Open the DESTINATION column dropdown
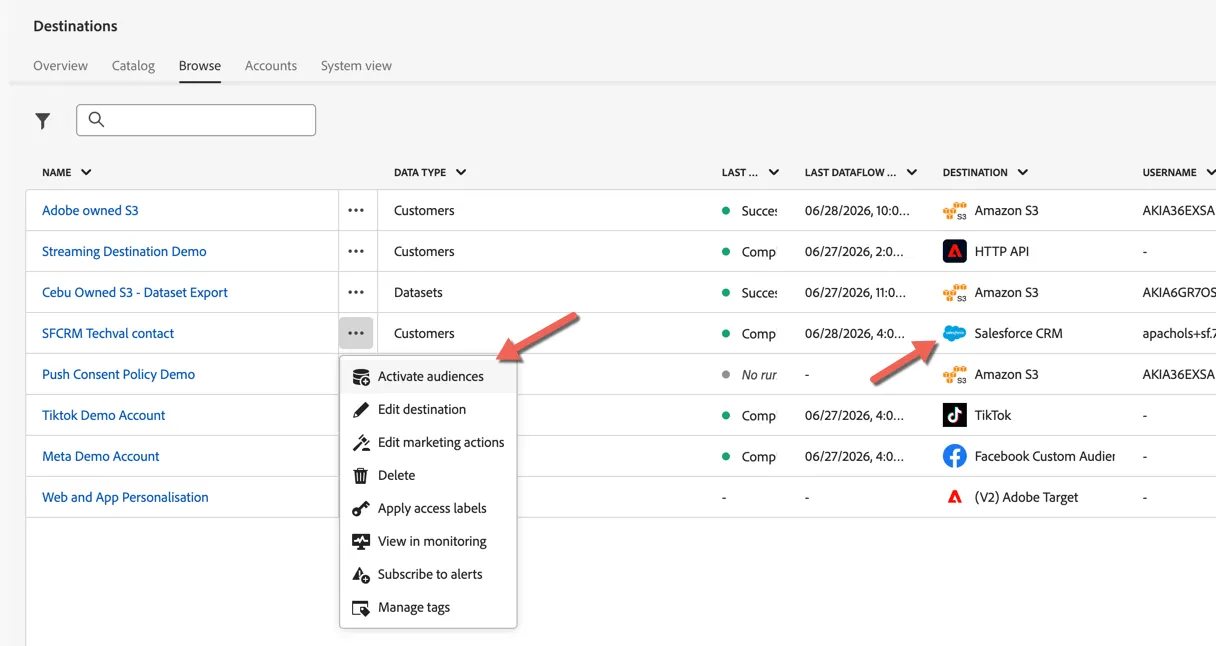 coord(1023,172)
